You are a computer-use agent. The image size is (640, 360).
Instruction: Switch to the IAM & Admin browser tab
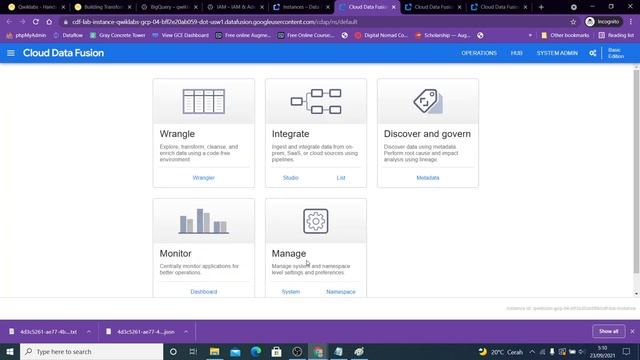pyautogui.click(x=235, y=7)
